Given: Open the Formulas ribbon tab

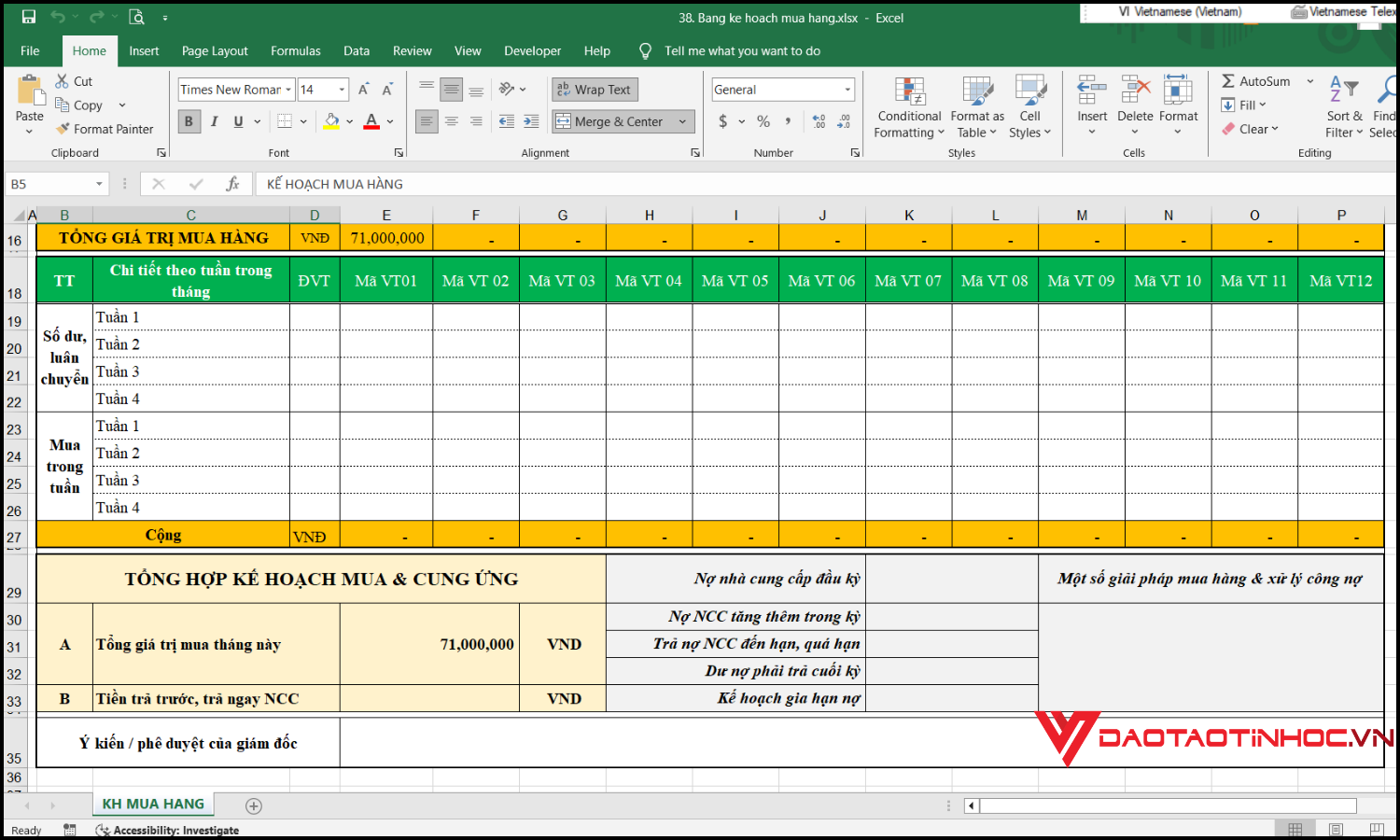Looking at the screenshot, I should click(295, 51).
